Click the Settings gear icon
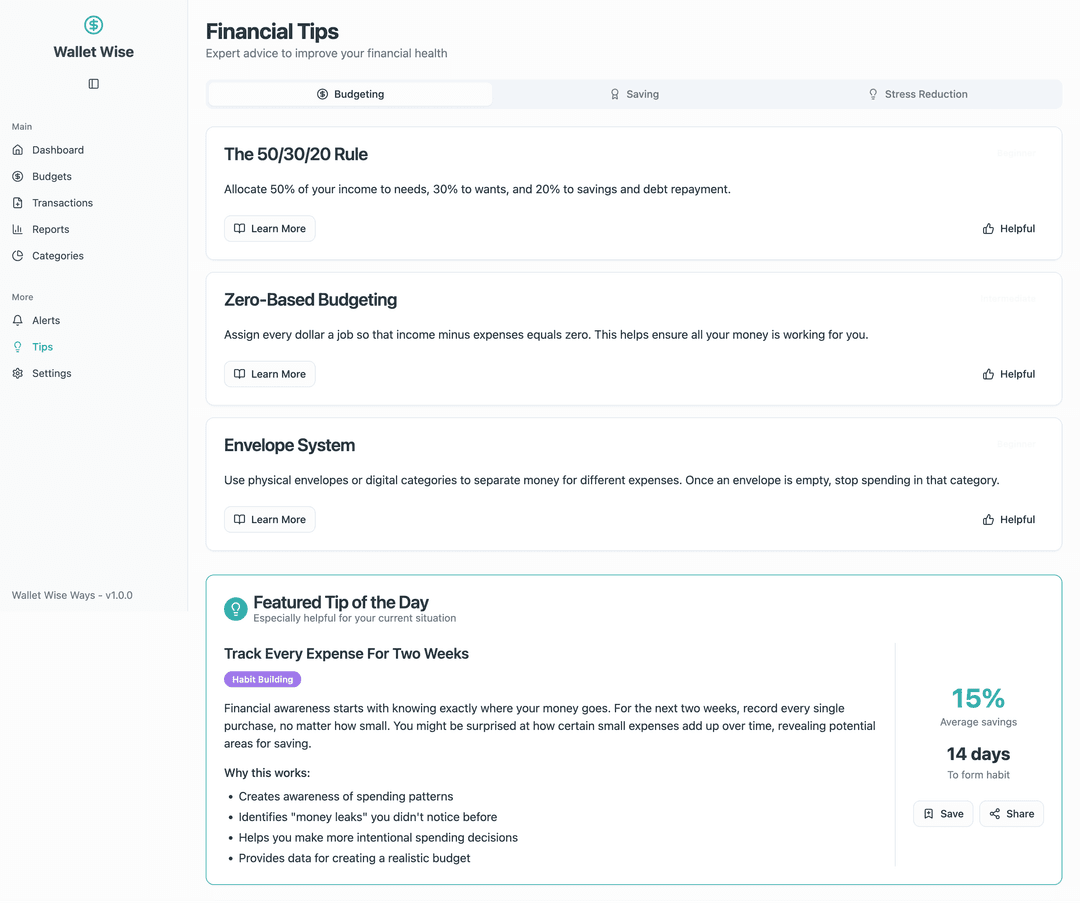Viewport: 1080px width, 903px height. pos(17,373)
